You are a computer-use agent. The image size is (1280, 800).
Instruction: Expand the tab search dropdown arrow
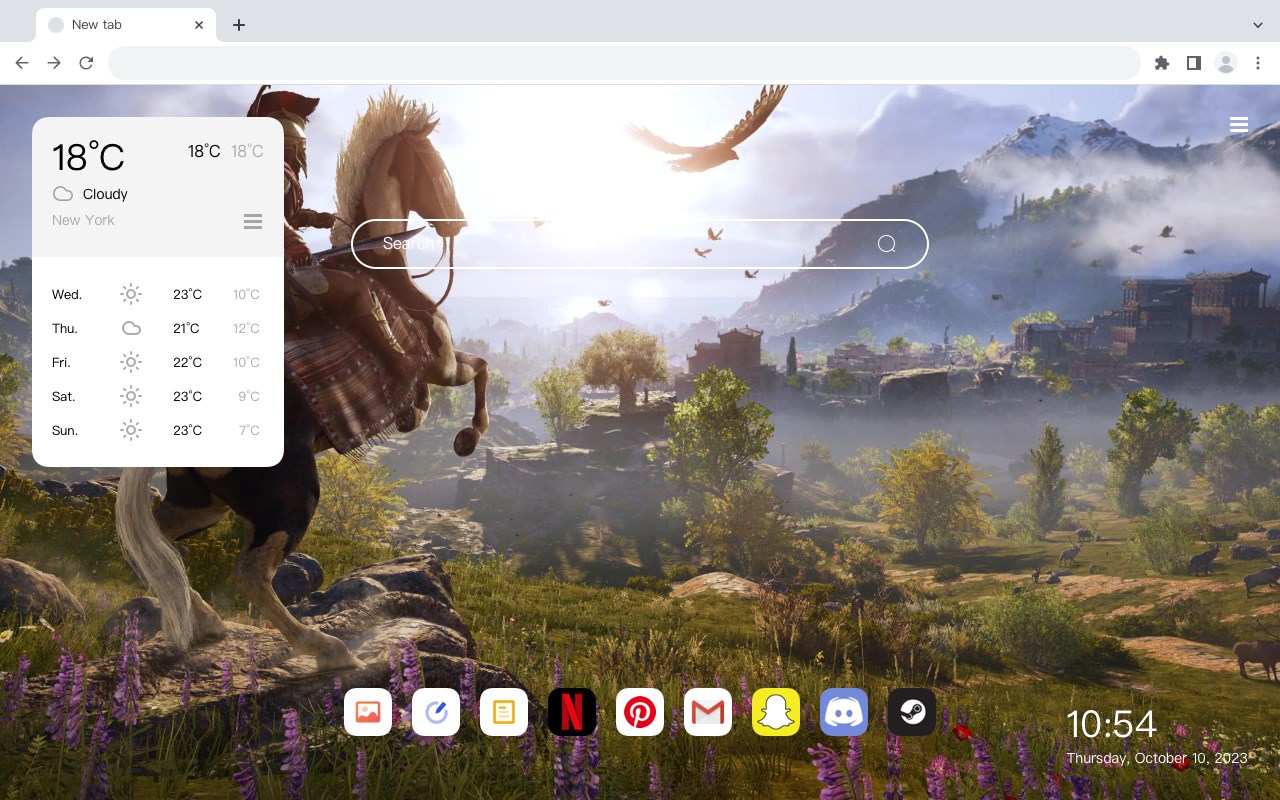[x=1258, y=25]
